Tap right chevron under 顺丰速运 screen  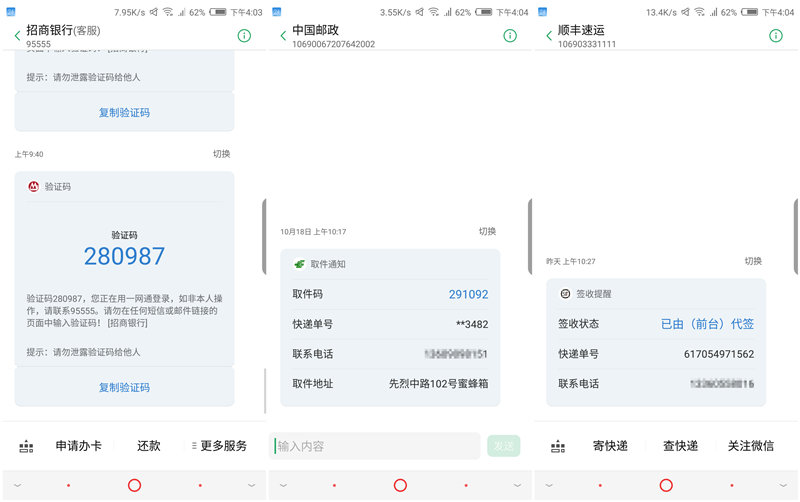(x=783, y=485)
